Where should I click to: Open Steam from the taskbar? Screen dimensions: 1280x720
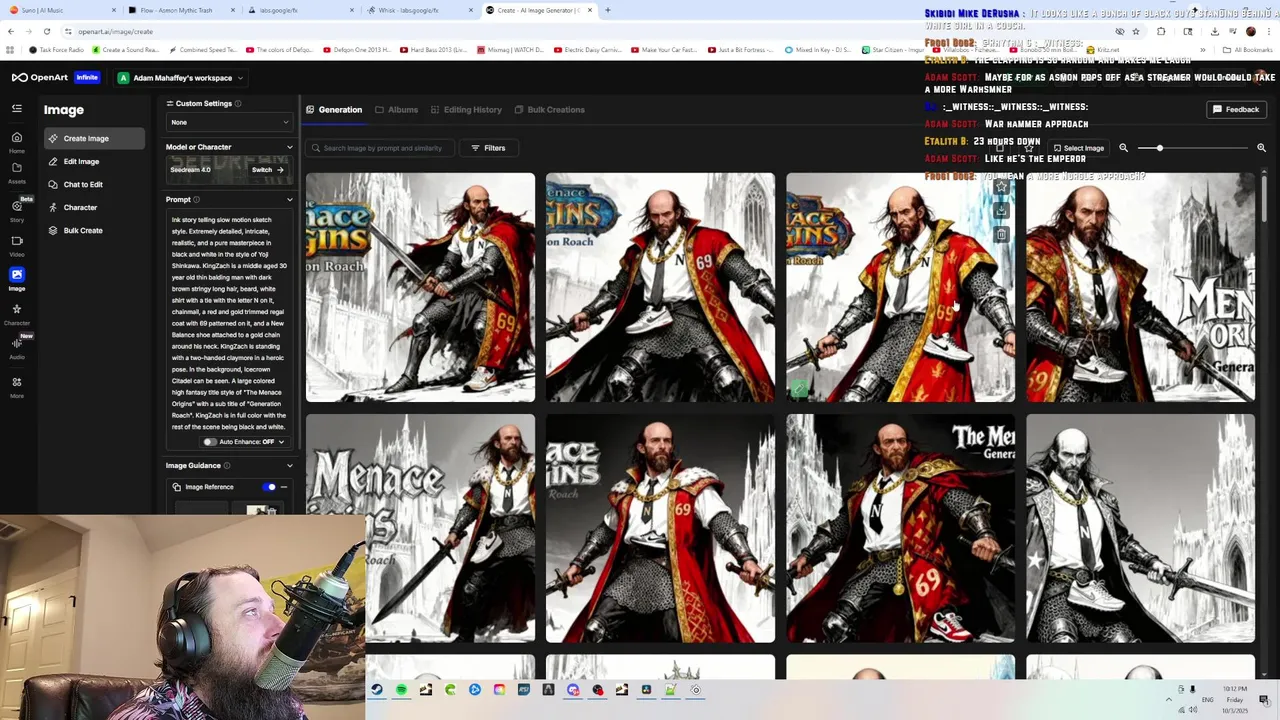377,690
